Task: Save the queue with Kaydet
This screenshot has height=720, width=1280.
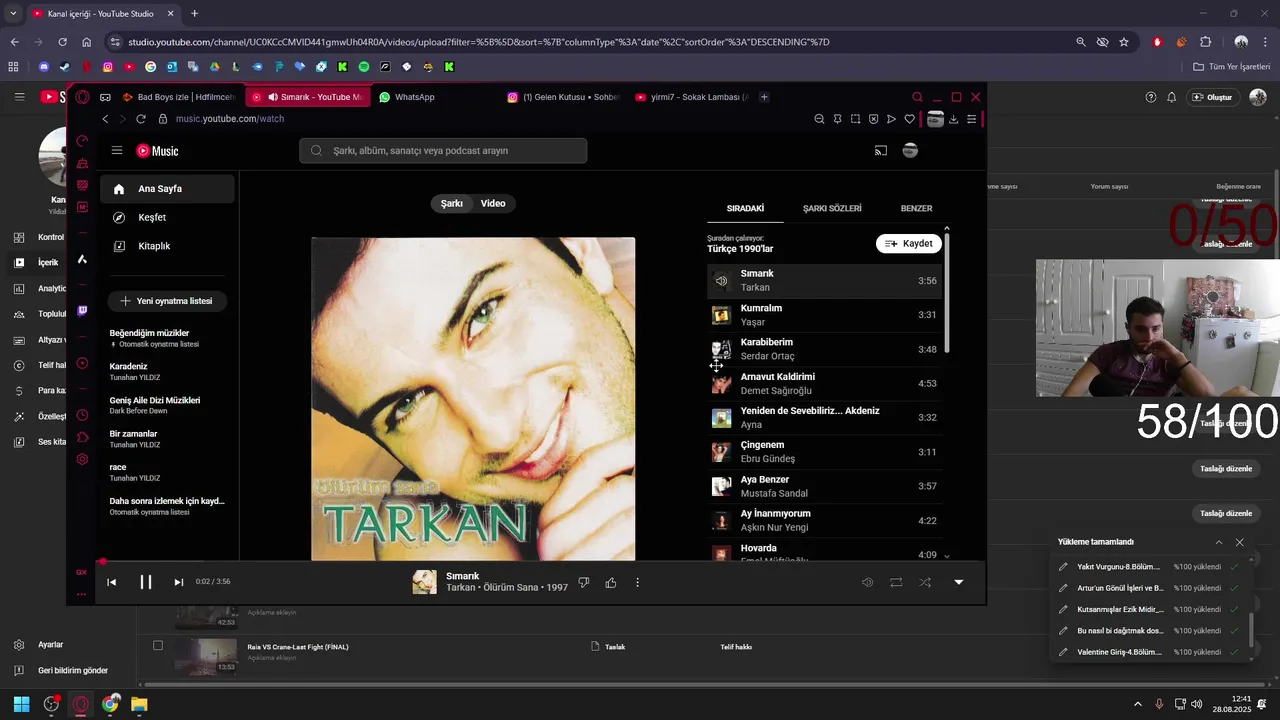Action: pyautogui.click(x=909, y=244)
